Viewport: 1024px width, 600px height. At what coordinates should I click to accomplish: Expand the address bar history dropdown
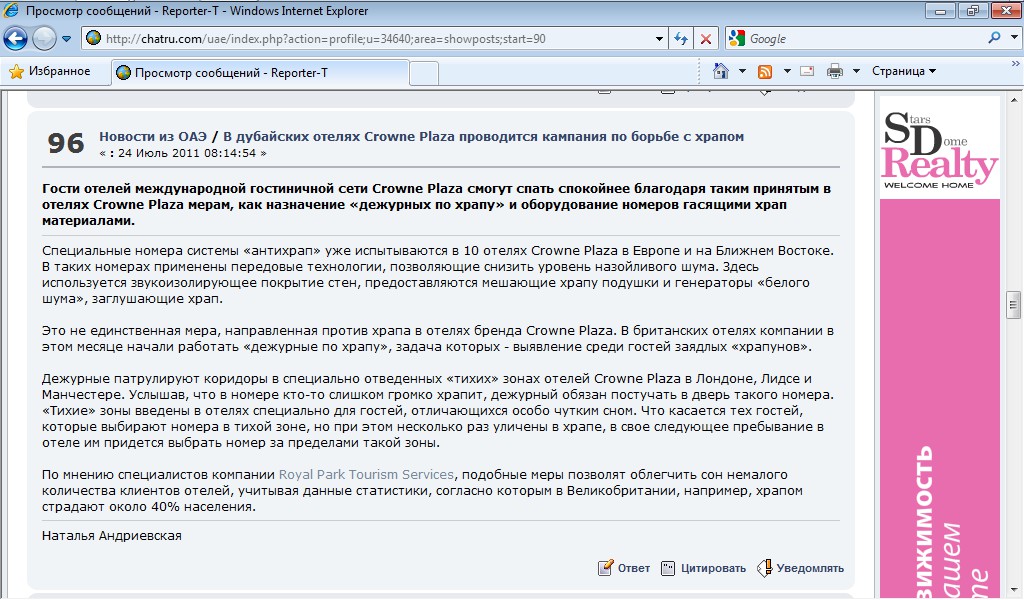pyautogui.click(x=659, y=39)
